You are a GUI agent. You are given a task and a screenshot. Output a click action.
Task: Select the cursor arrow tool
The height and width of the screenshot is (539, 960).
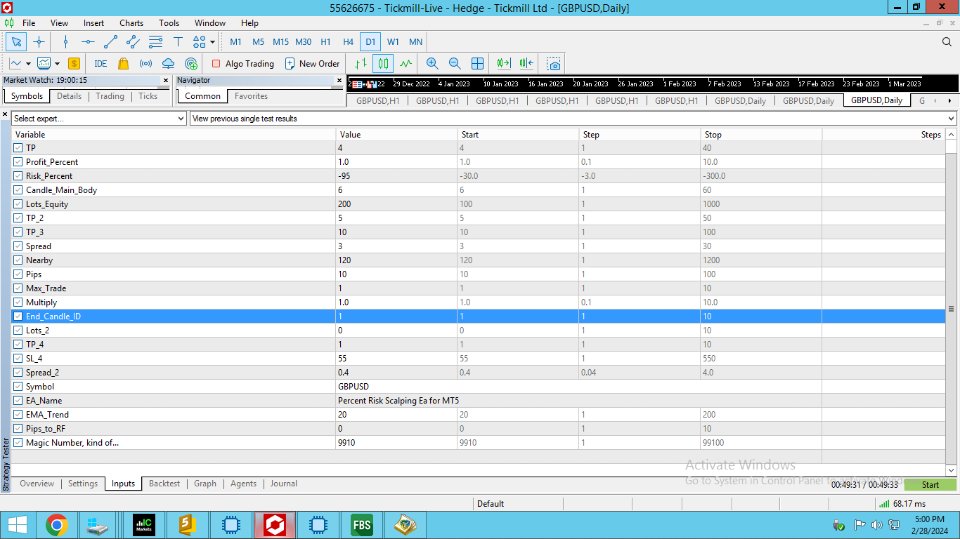pyautogui.click(x=16, y=42)
